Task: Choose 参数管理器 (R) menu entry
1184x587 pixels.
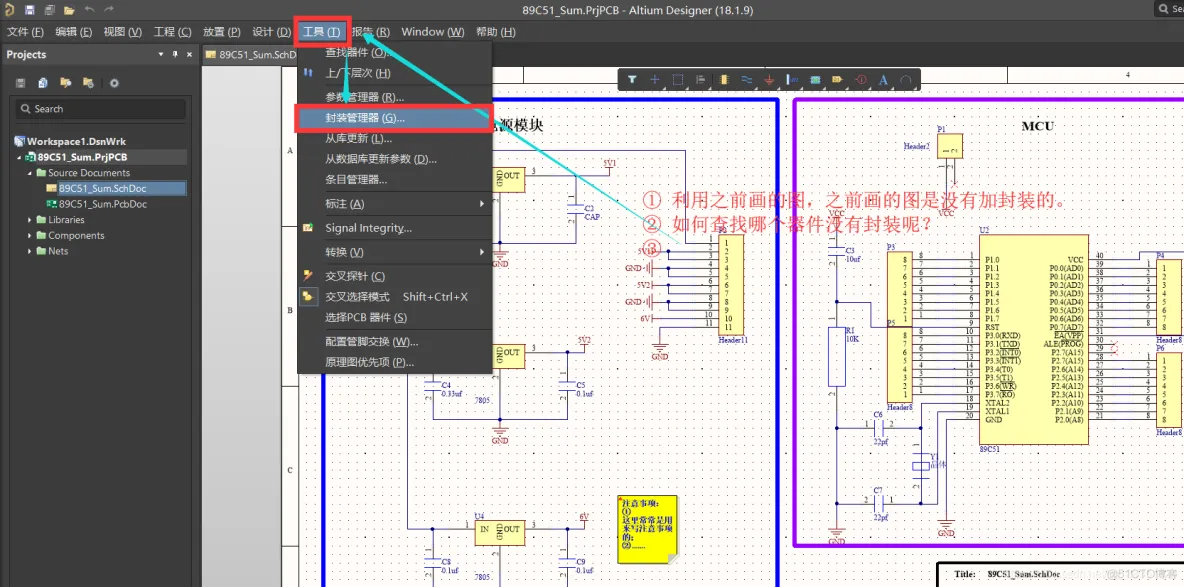Action: coord(395,97)
